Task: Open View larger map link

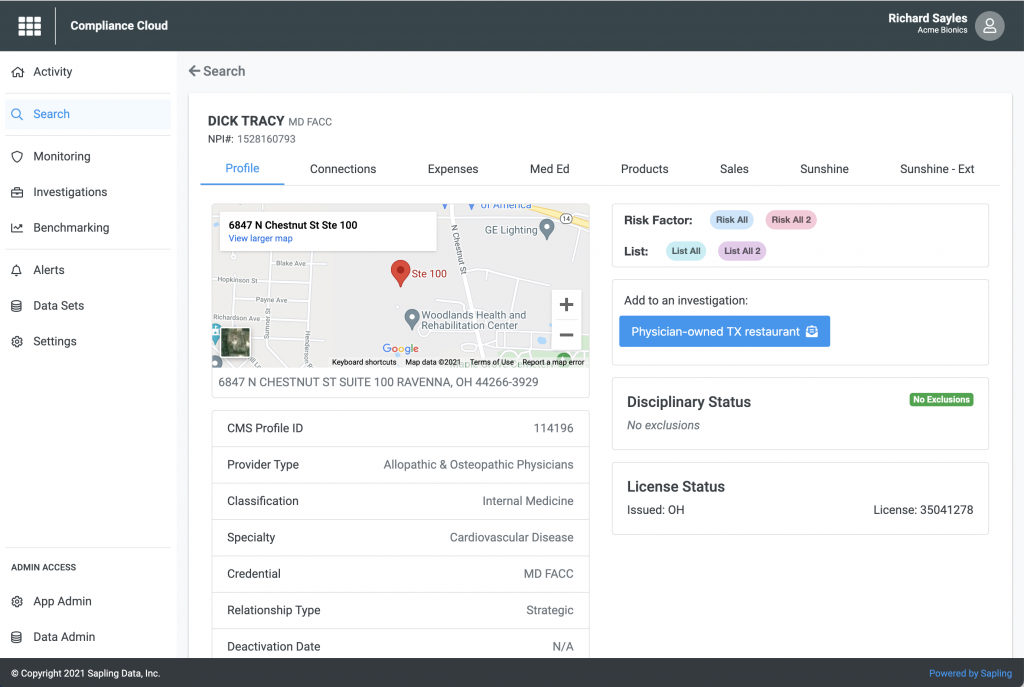Action: point(260,238)
